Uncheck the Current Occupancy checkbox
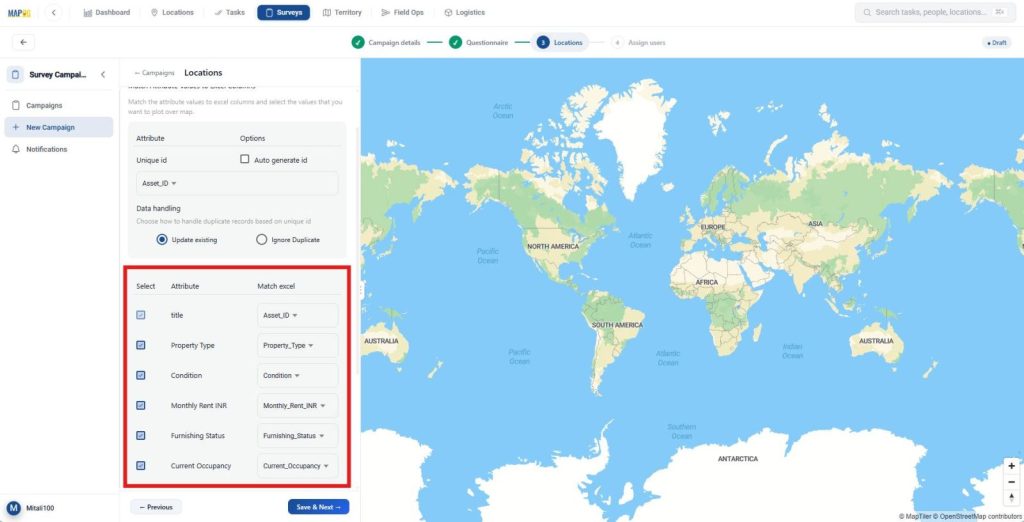This screenshot has width=1024, height=522. [140, 465]
